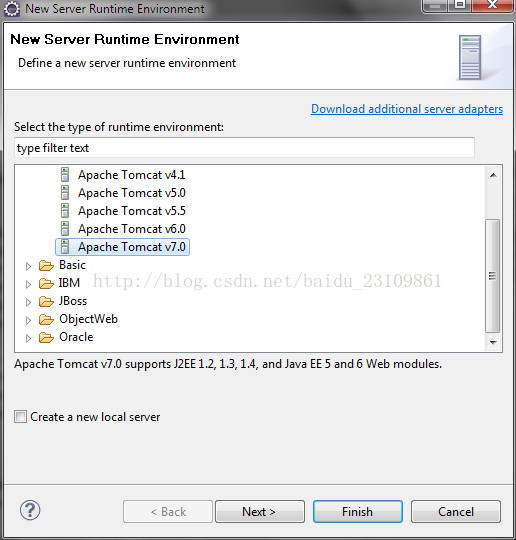
Task: Close the dialog window
Action: pos(493,5)
